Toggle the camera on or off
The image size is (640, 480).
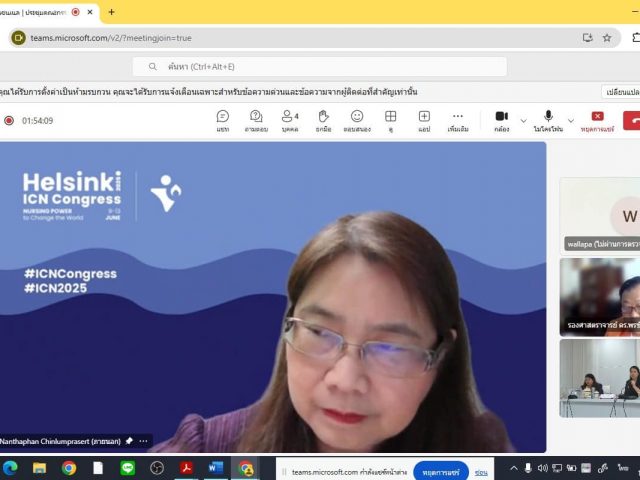point(502,121)
